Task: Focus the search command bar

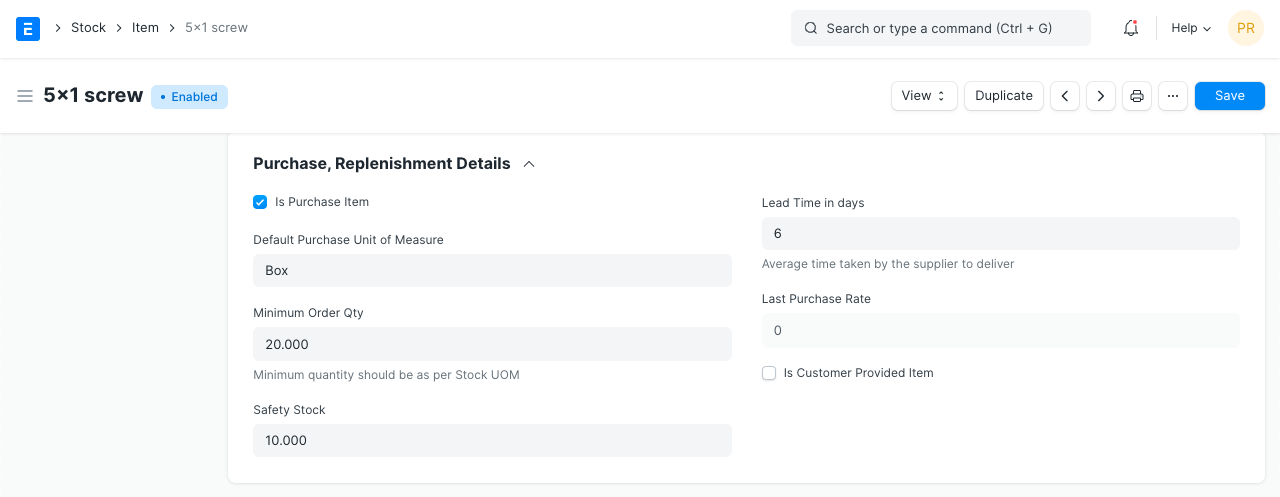Action: (x=940, y=28)
